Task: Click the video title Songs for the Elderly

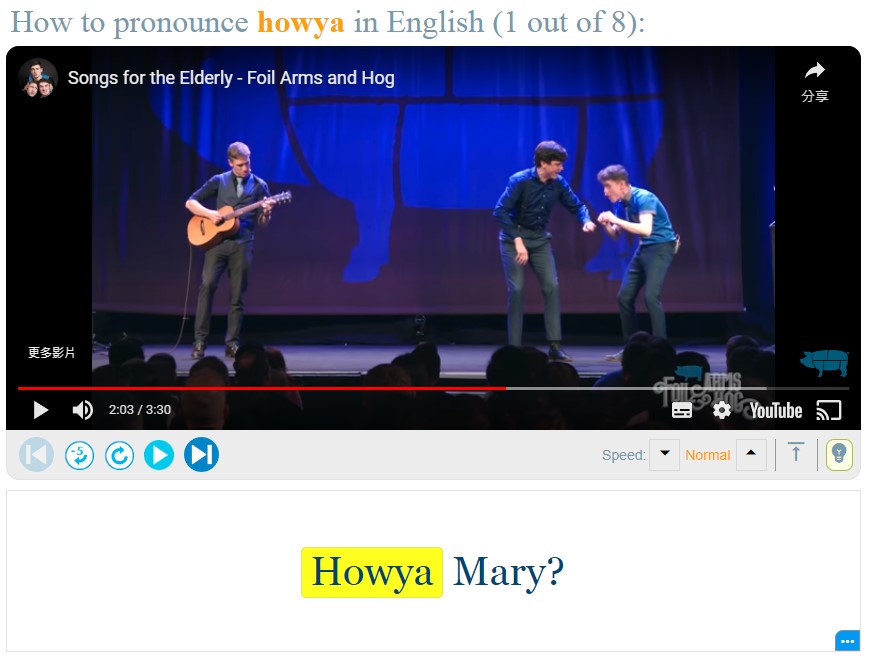Action: (x=231, y=78)
